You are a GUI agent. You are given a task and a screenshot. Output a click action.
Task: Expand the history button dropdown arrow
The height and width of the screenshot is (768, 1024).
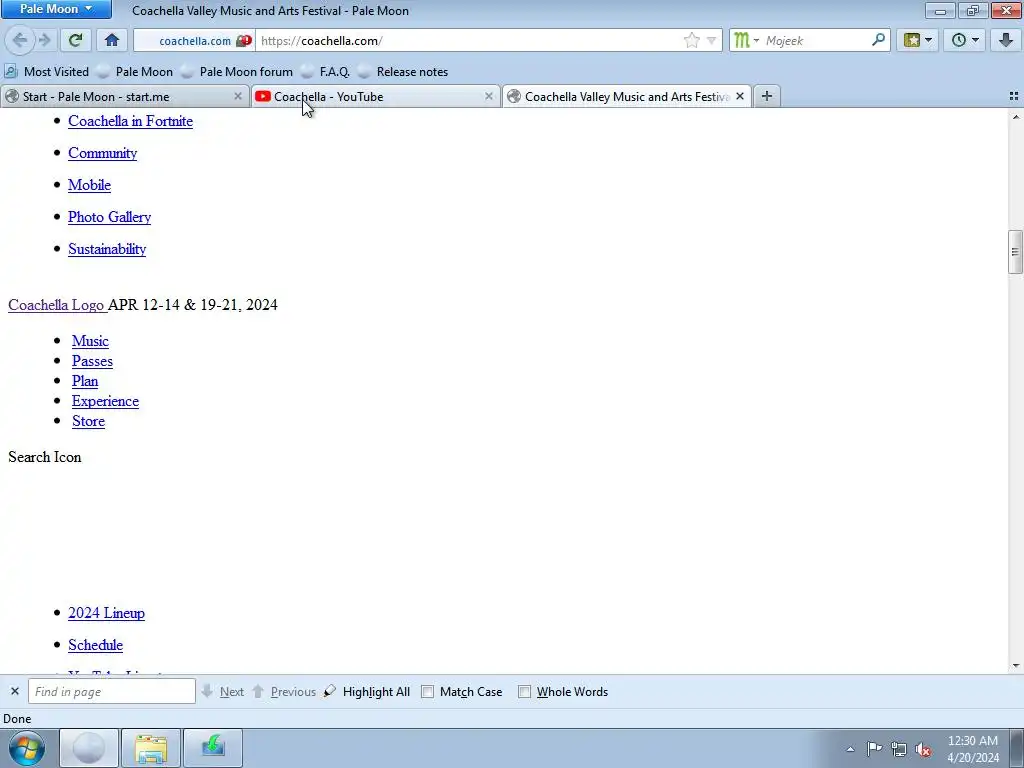(x=976, y=40)
